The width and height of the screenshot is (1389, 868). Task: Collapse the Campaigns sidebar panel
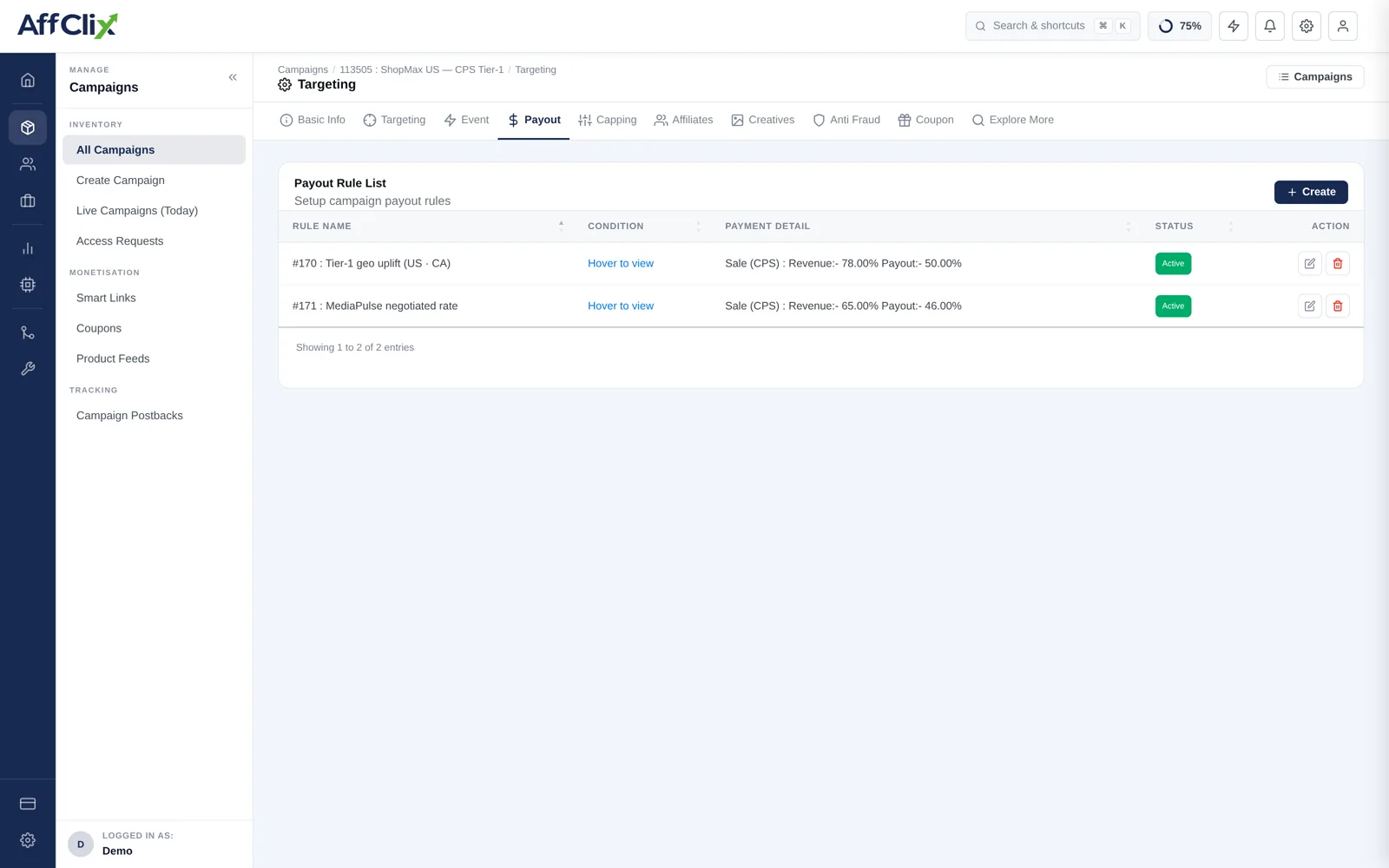tap(233, 78)
